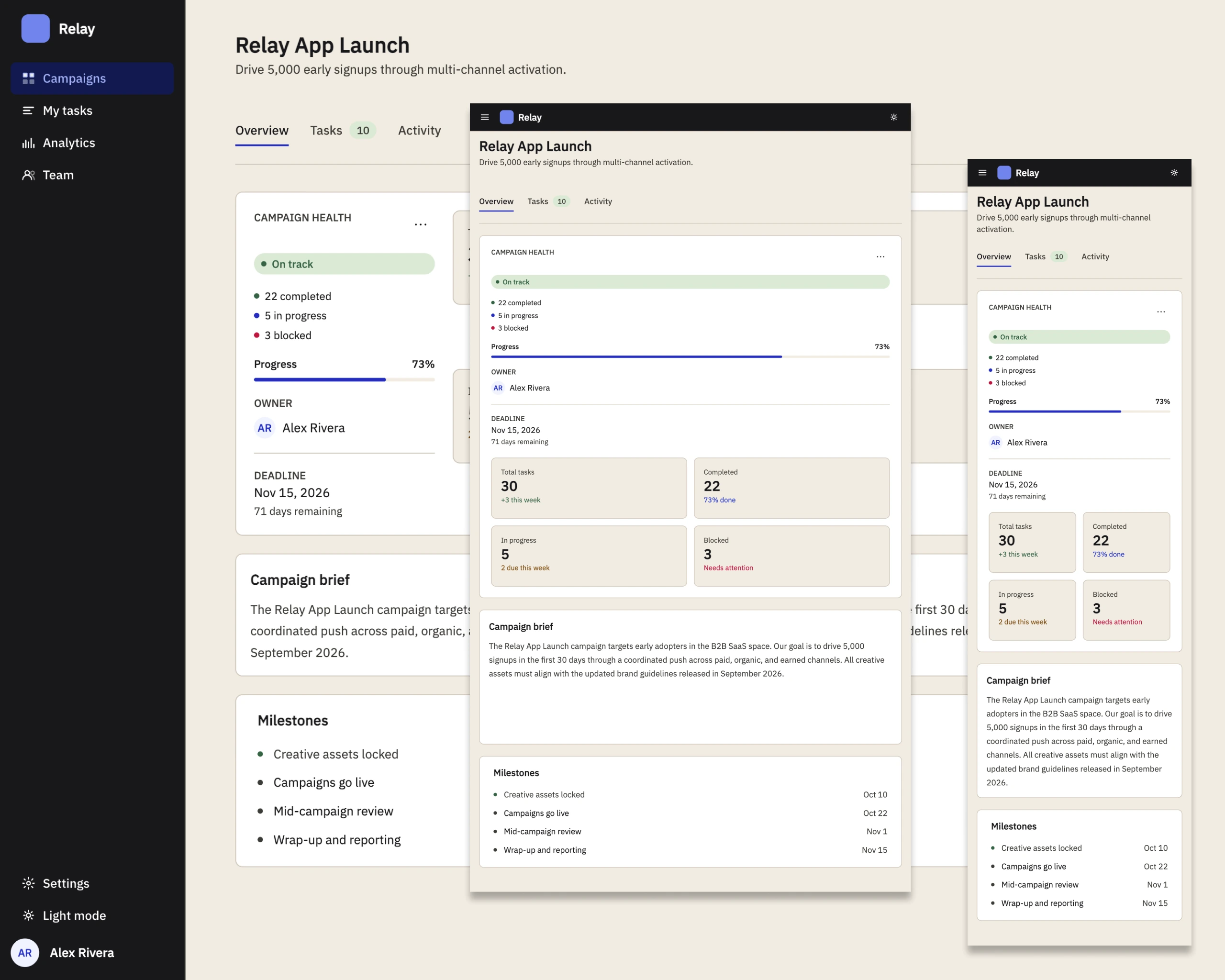Click the 73% progress bar in middle window

pyautogui.click(x=690, y=357)
